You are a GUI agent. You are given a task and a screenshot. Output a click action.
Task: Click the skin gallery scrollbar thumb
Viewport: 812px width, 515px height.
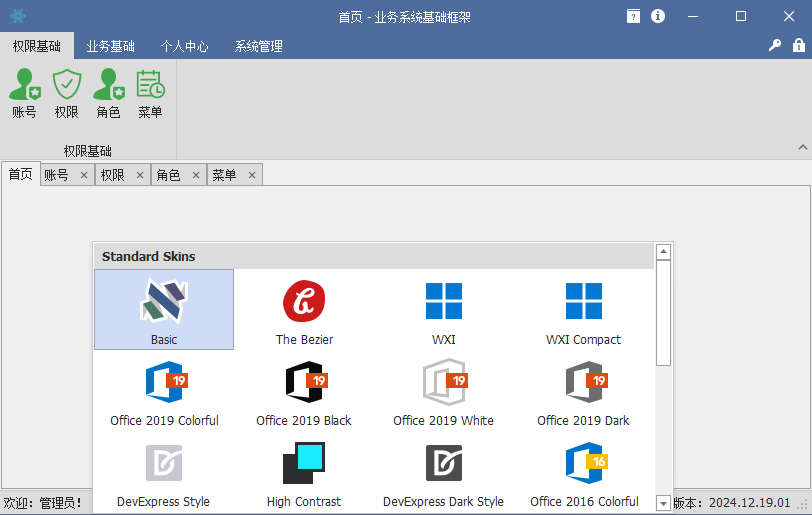[663, 313]
